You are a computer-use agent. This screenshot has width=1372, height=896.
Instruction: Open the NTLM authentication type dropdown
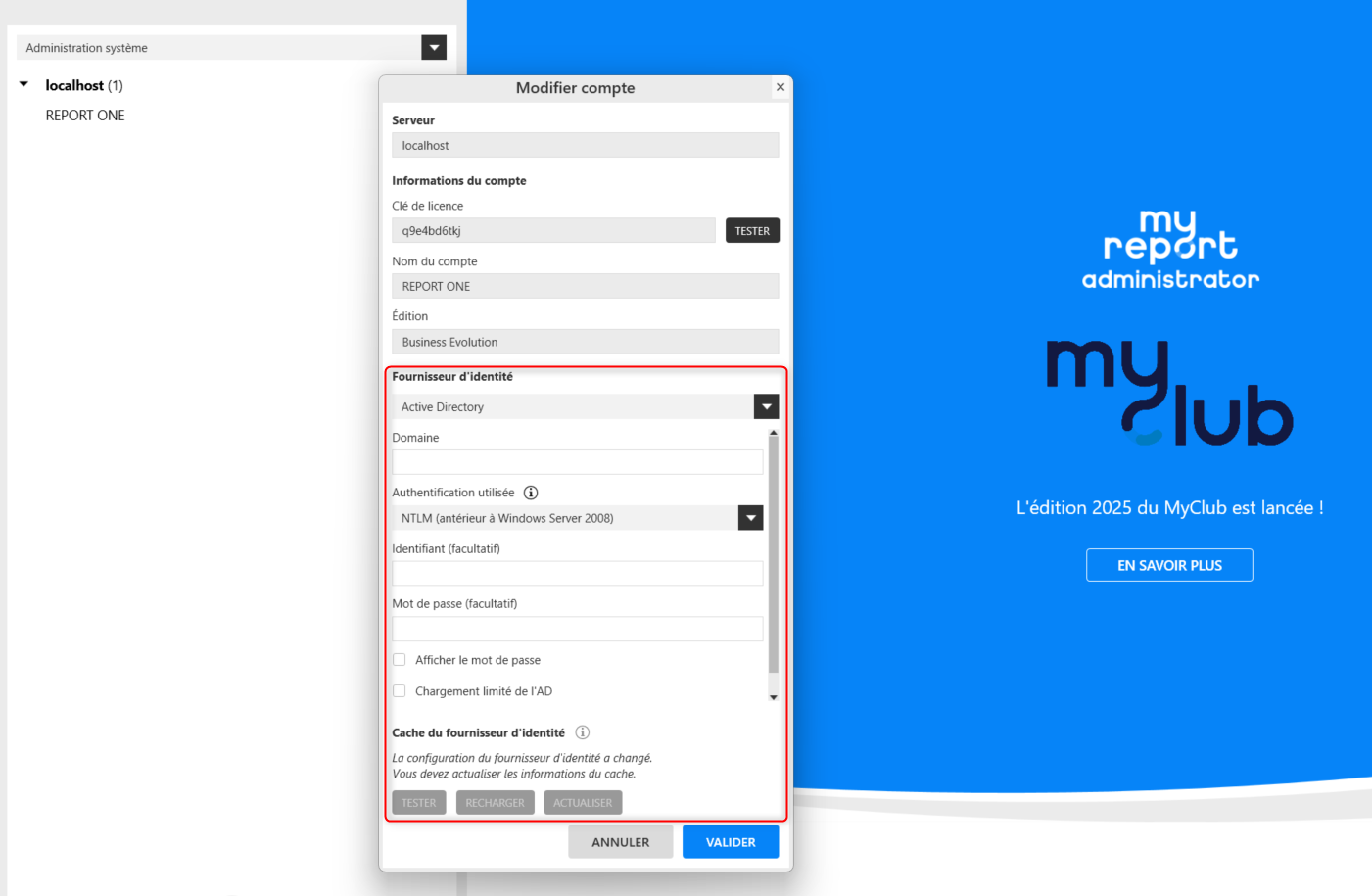pos(750,518)
